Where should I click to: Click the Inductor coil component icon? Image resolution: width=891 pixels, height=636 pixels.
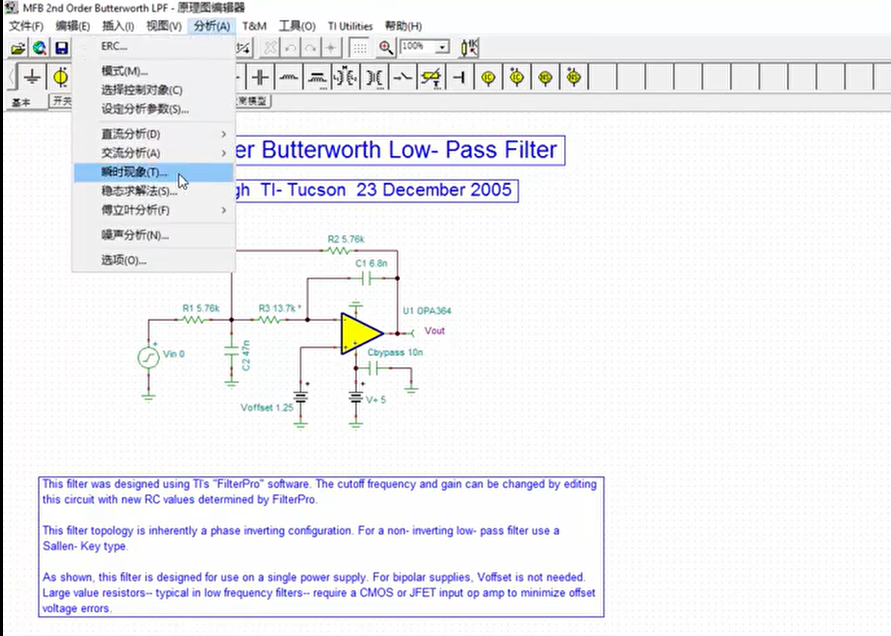coord(289,77)
